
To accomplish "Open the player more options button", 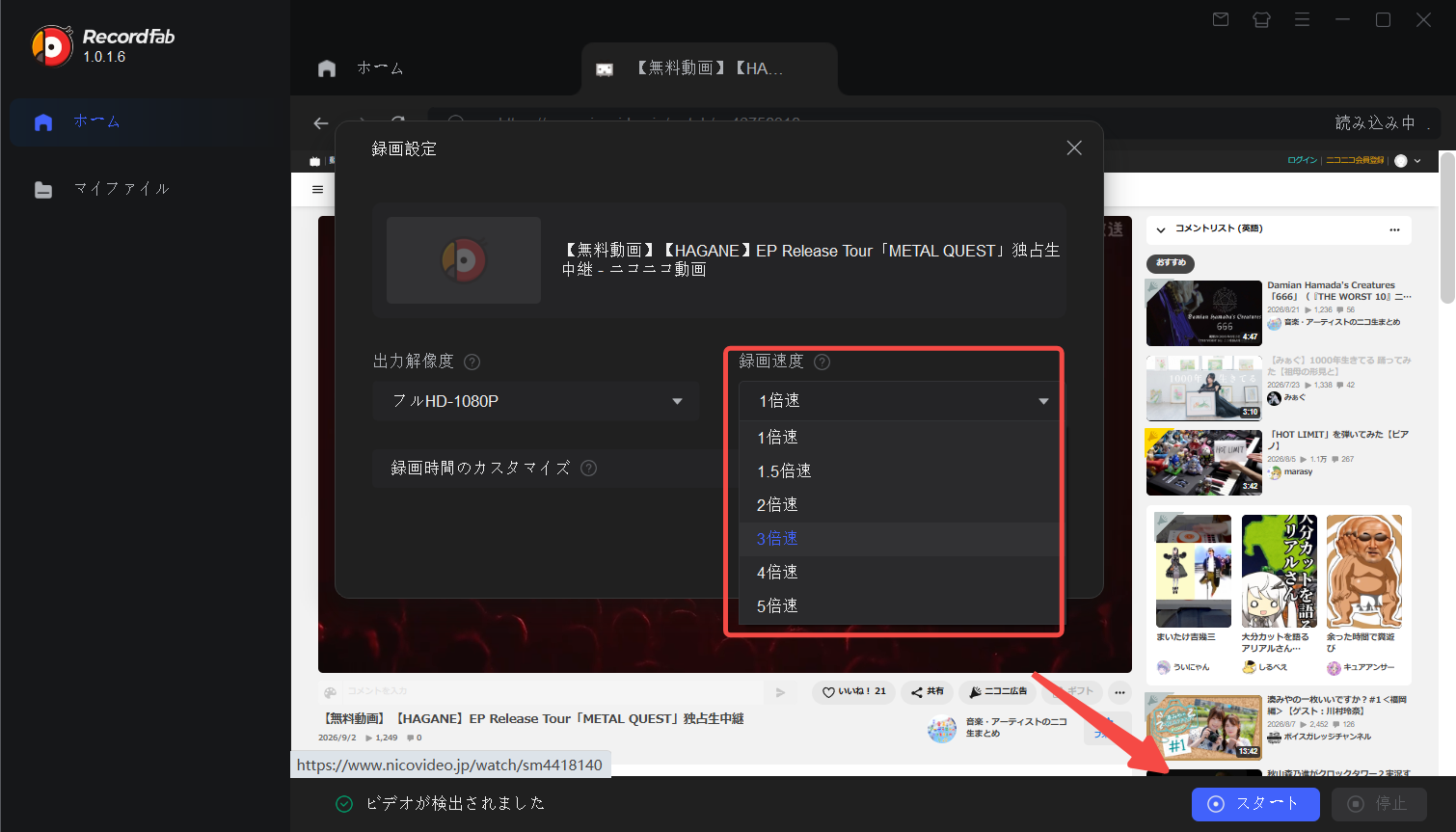I will click(x=1119, y=692).
